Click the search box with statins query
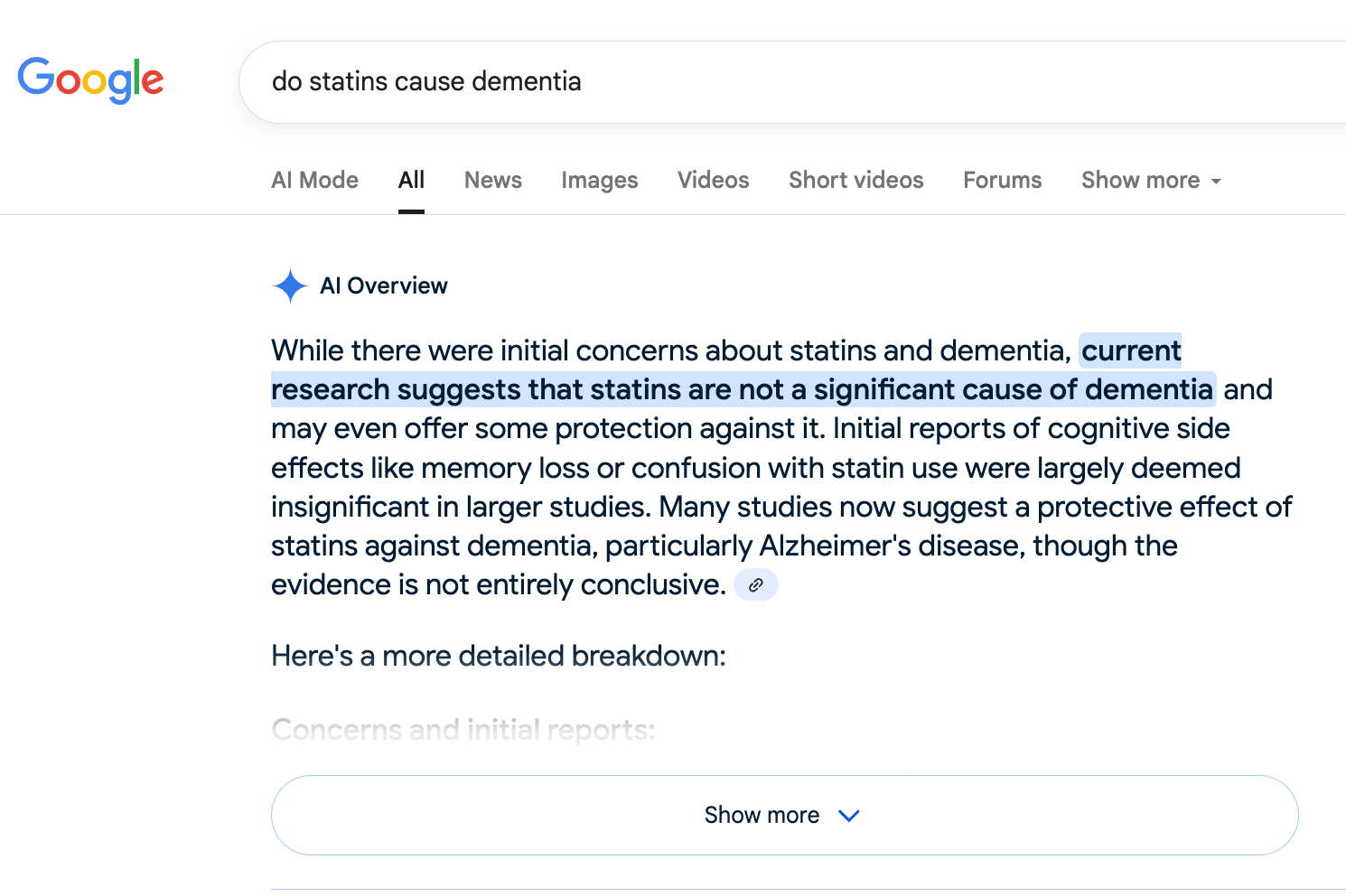This screenshot has height=896, width=1346. [x=723, y=81]
